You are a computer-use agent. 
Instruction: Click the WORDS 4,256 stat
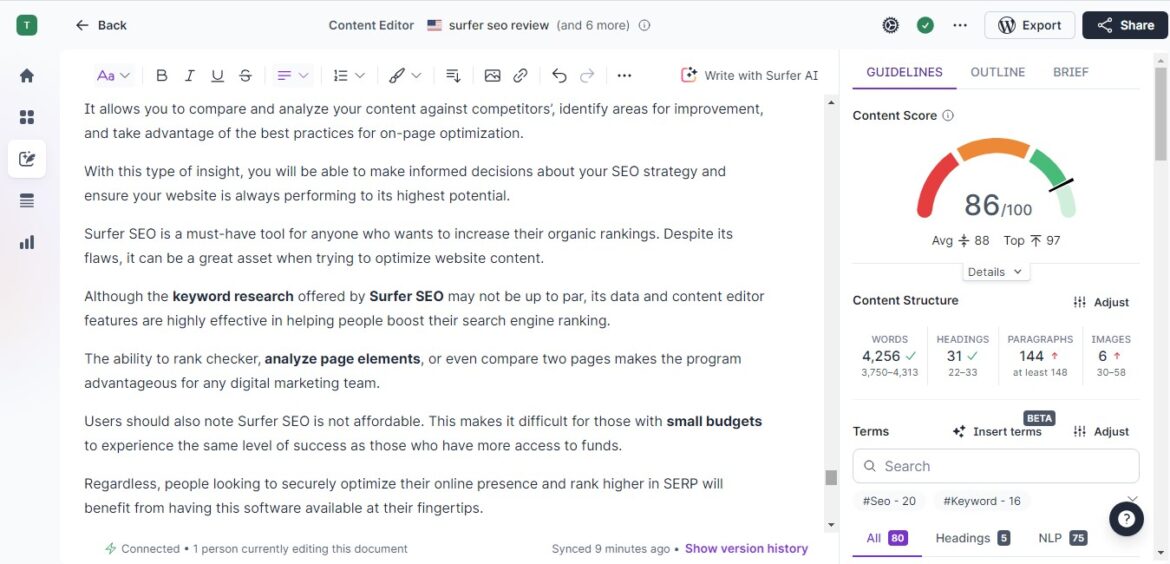[x=889, y=356]
